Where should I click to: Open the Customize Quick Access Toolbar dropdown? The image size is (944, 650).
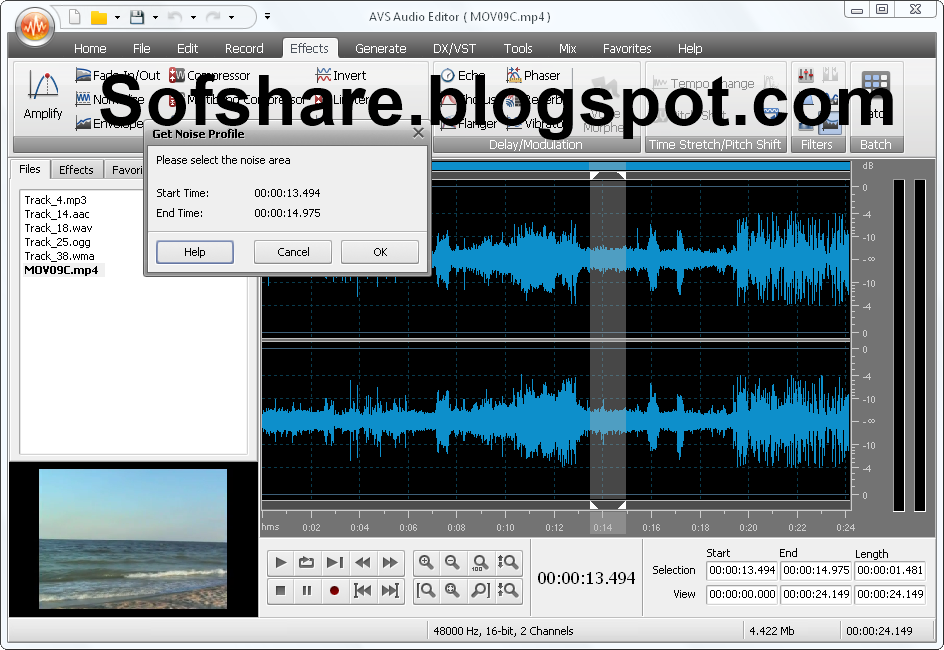point(267,16)
